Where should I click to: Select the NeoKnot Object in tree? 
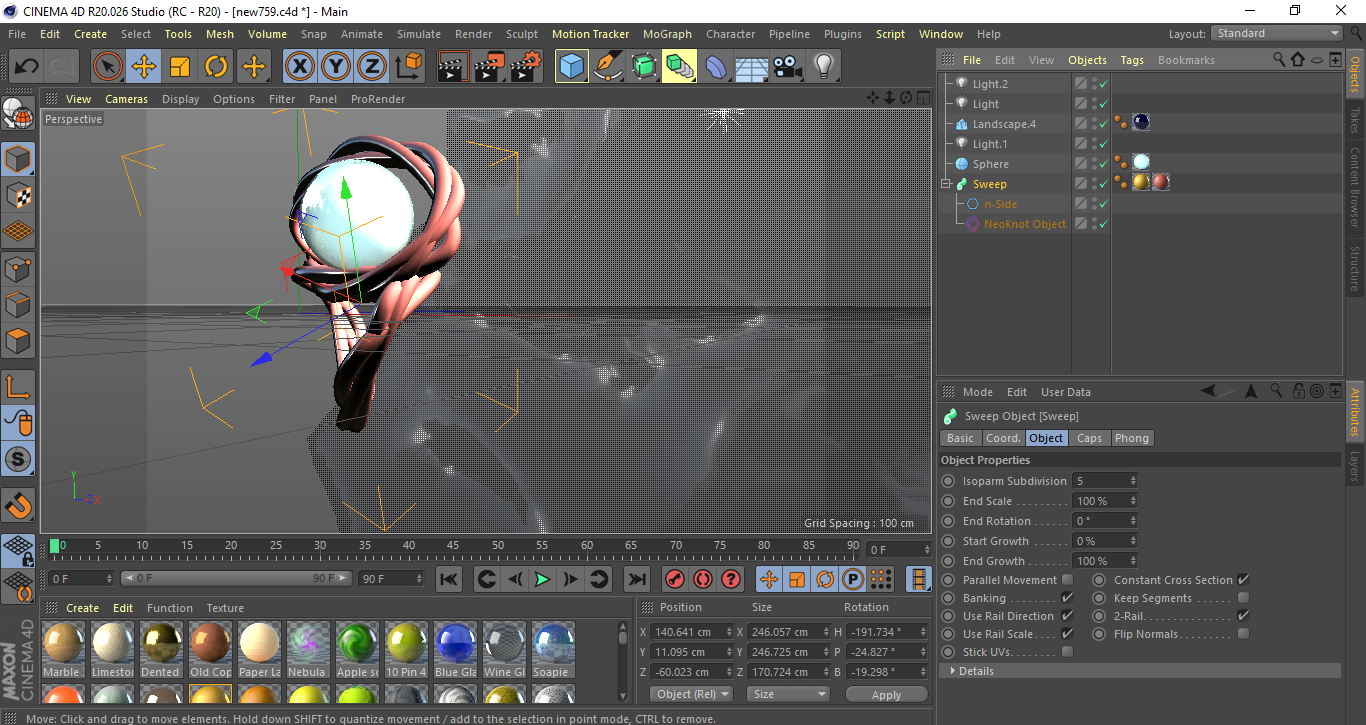click(1025, 224)
